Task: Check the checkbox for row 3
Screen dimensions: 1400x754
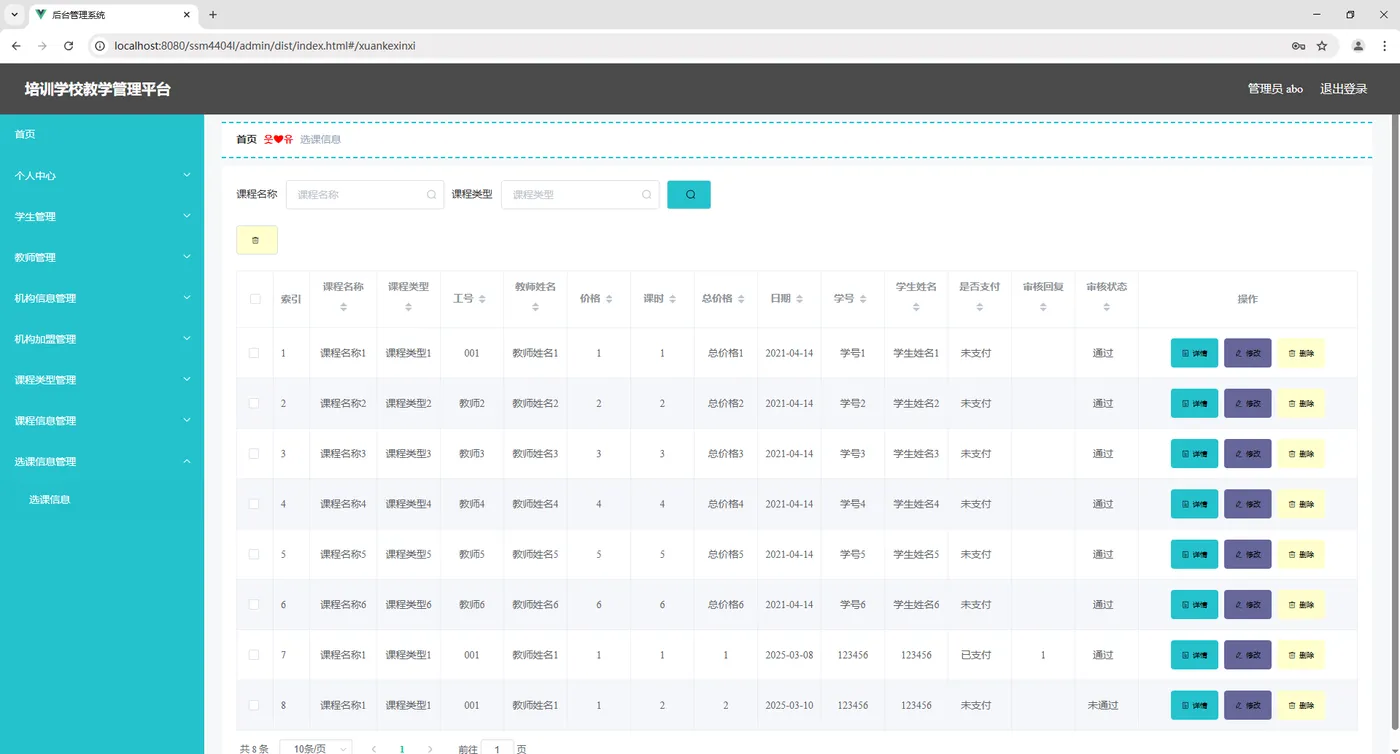Action: click(254, 453)
